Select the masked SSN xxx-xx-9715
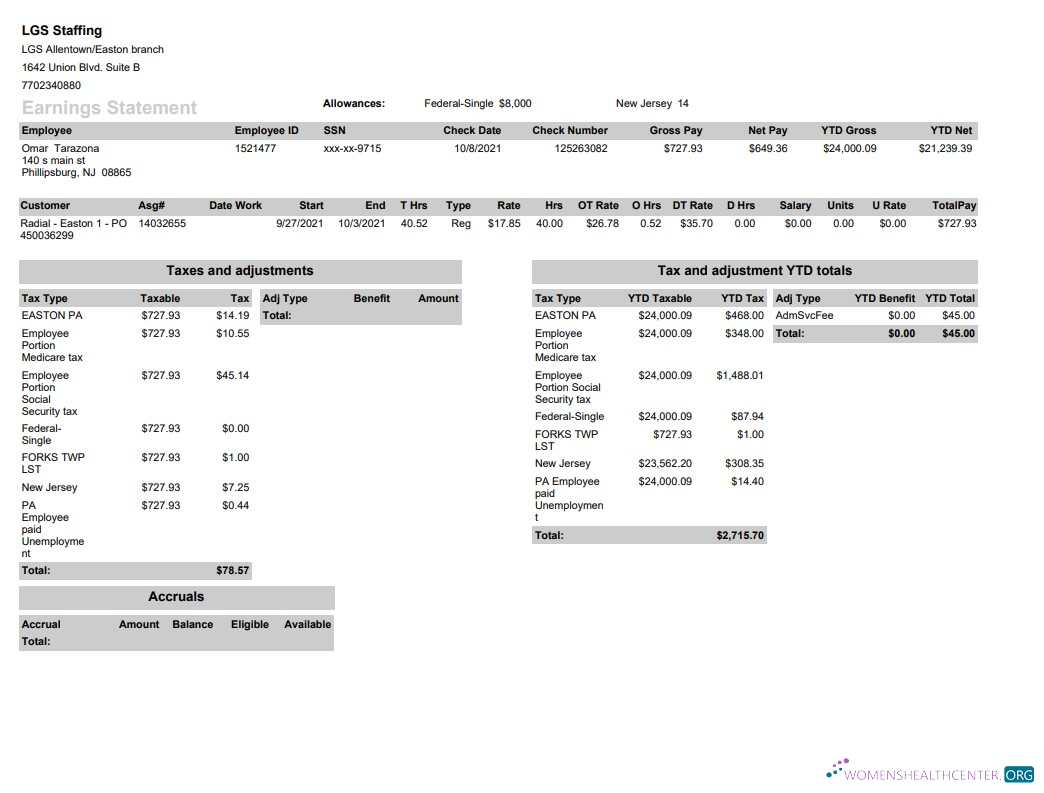 click(354, 148)
